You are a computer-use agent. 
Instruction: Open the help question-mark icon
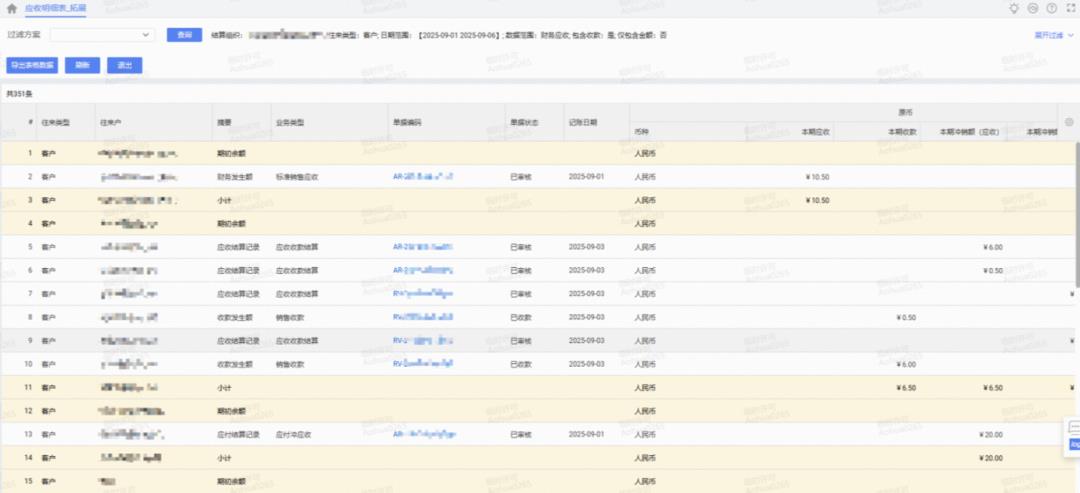[x=1052, y=8]
